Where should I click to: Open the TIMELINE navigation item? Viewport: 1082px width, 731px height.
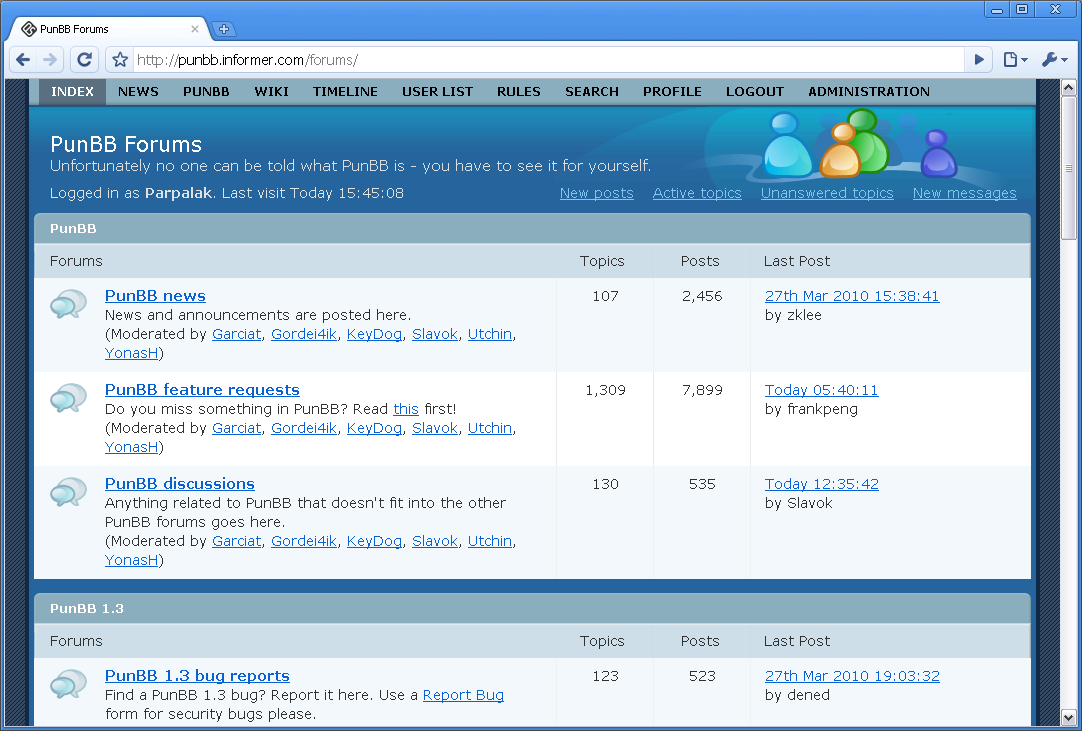pyautogui.click(x=345, y=92)
